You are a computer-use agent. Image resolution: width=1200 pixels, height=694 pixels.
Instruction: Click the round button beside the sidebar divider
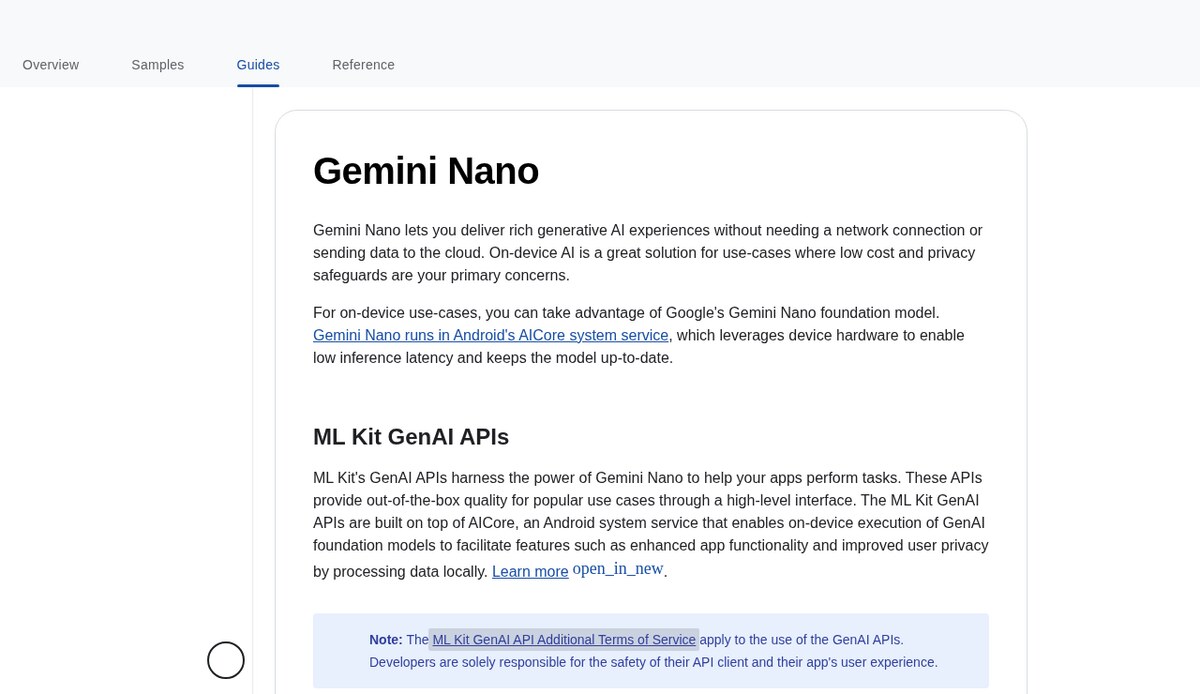pos(226,660)
